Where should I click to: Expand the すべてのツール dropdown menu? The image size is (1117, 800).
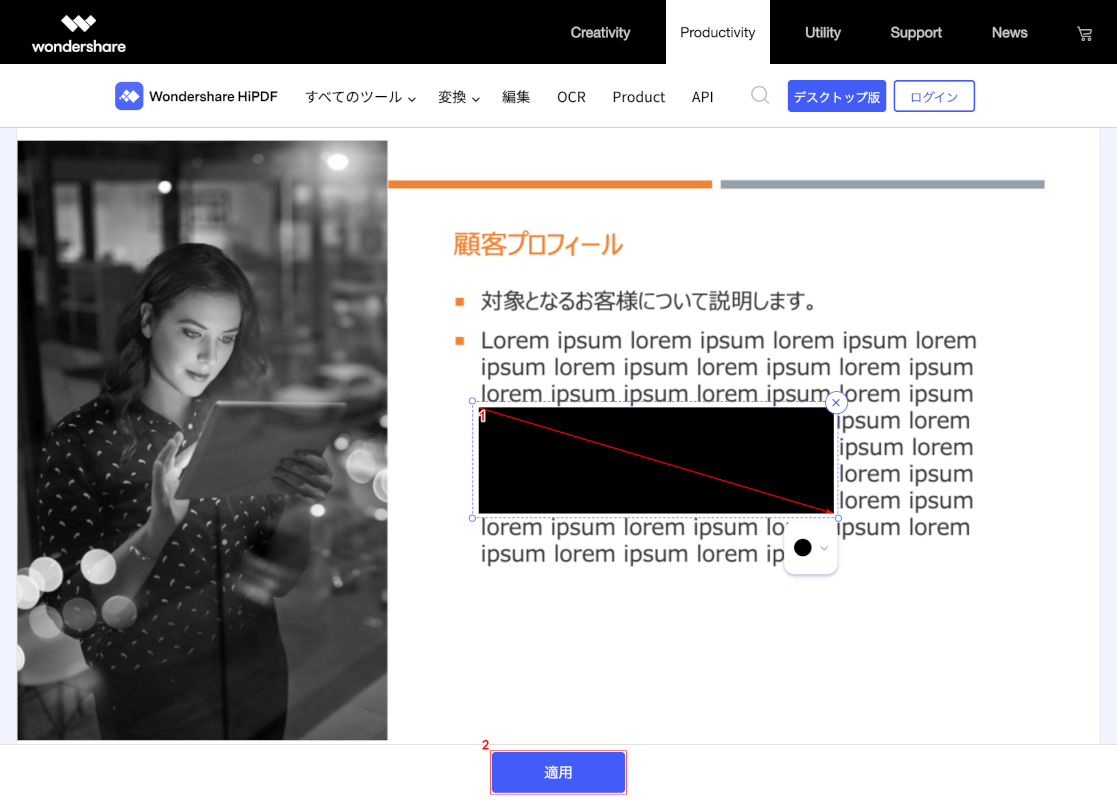coord(360,97)
